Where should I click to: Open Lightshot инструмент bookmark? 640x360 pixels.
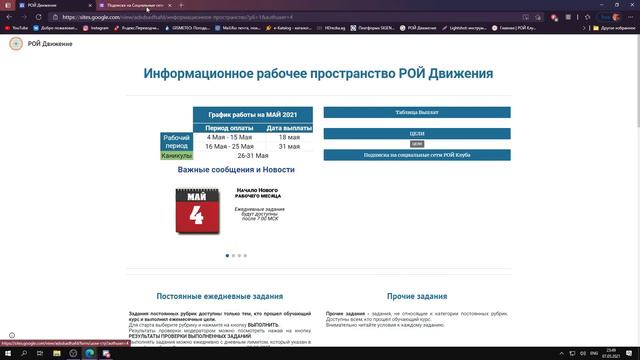point(464,28)
